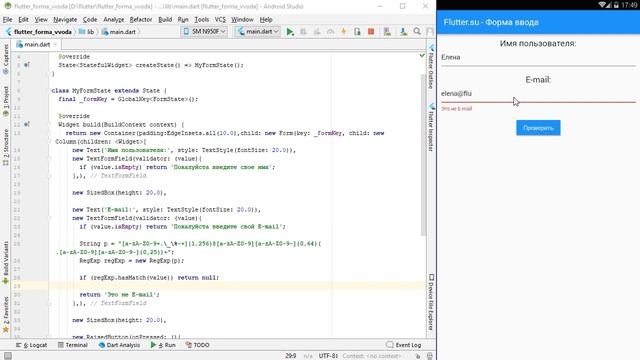This screenshot has width=640, height=360.
Task: Click the E-mail field containing elena@flu
Action: pyautogui.click(x=538, y=94)
